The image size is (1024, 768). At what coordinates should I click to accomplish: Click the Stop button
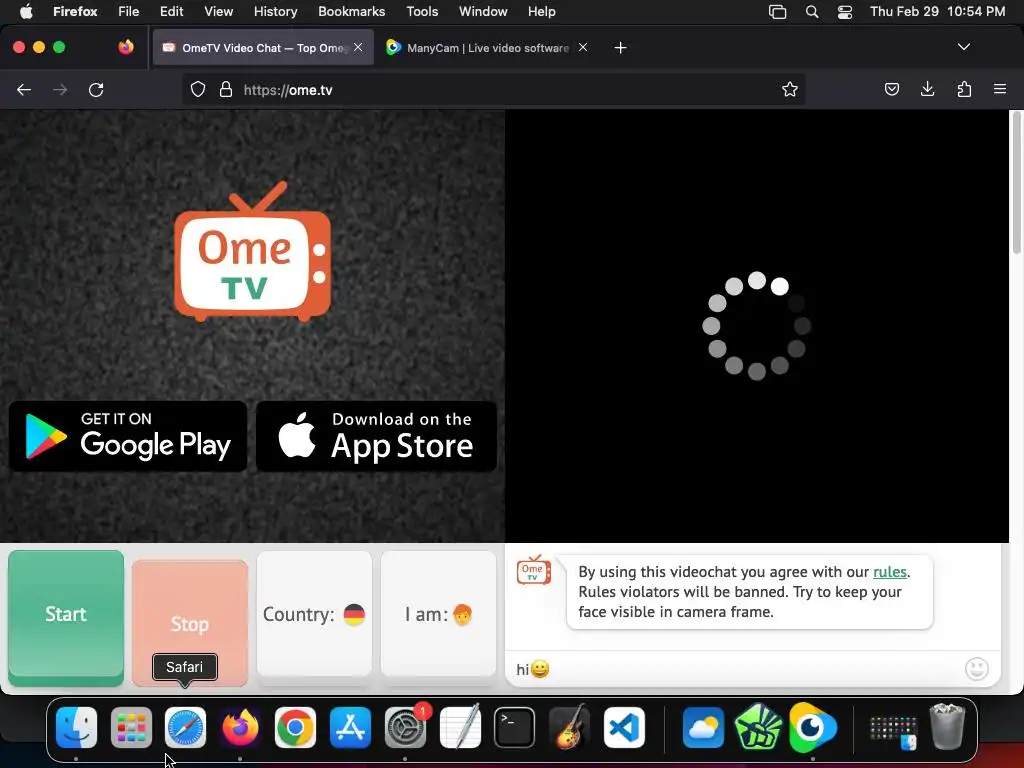pyautogui.click(x=190, y=623)
